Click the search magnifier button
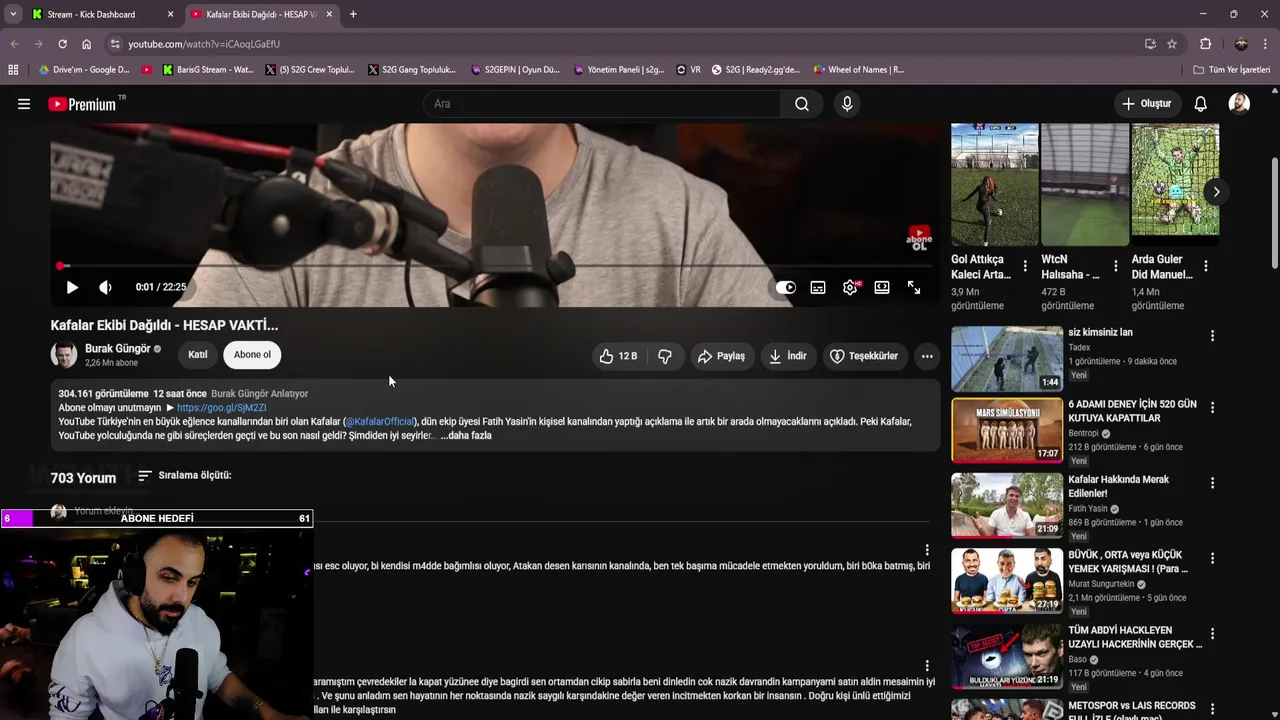The width and height of the screenshot is (1280, 720). [802, 104]
